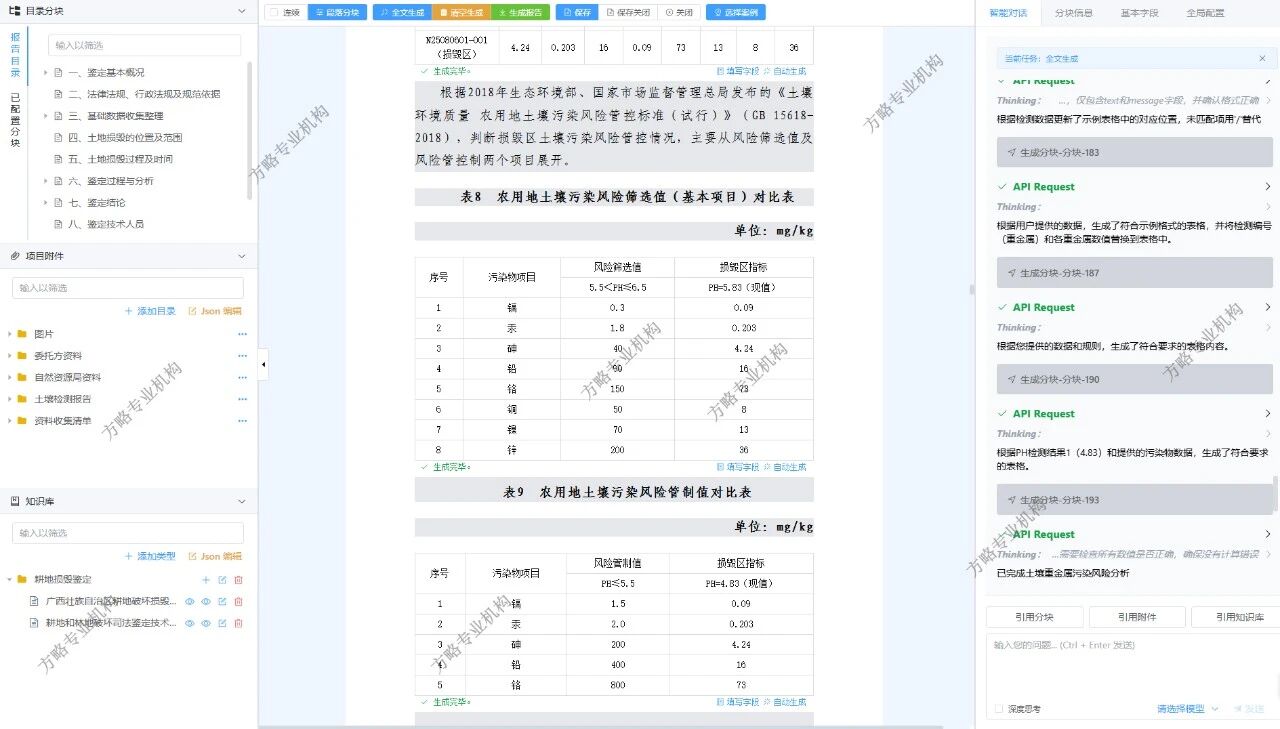Tick the 连续 checkbox in toolbar
This screenshot has width=1280, height=729.
[274, 13]
